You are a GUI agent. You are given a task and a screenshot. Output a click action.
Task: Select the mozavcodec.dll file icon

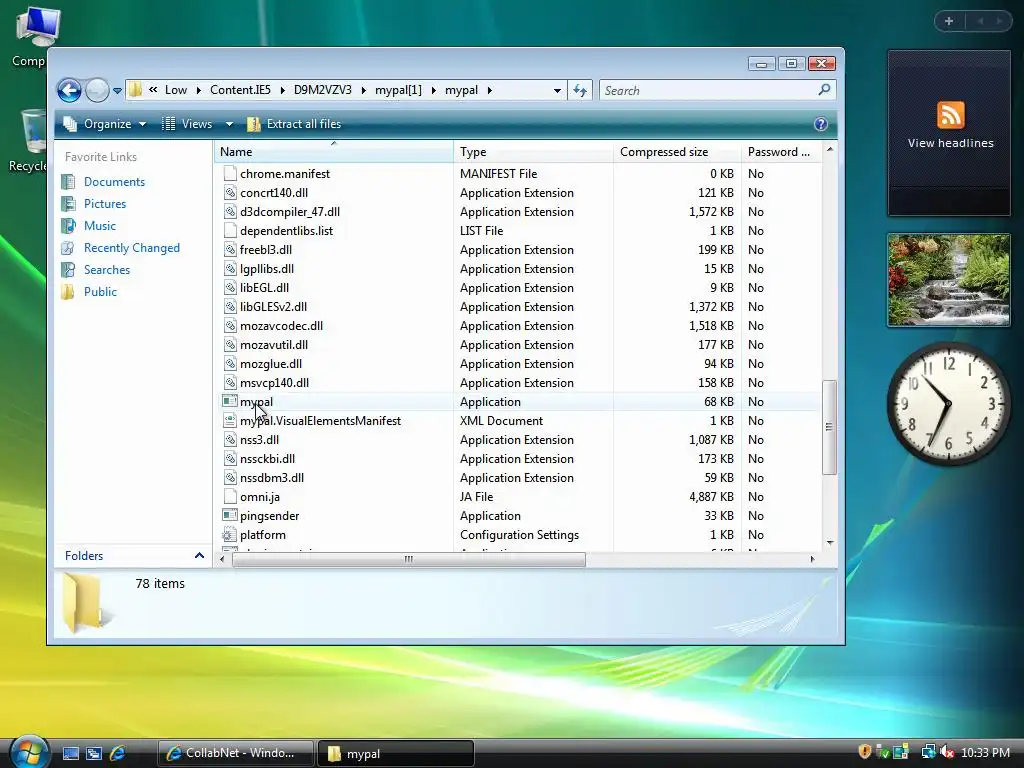[229, 325]
